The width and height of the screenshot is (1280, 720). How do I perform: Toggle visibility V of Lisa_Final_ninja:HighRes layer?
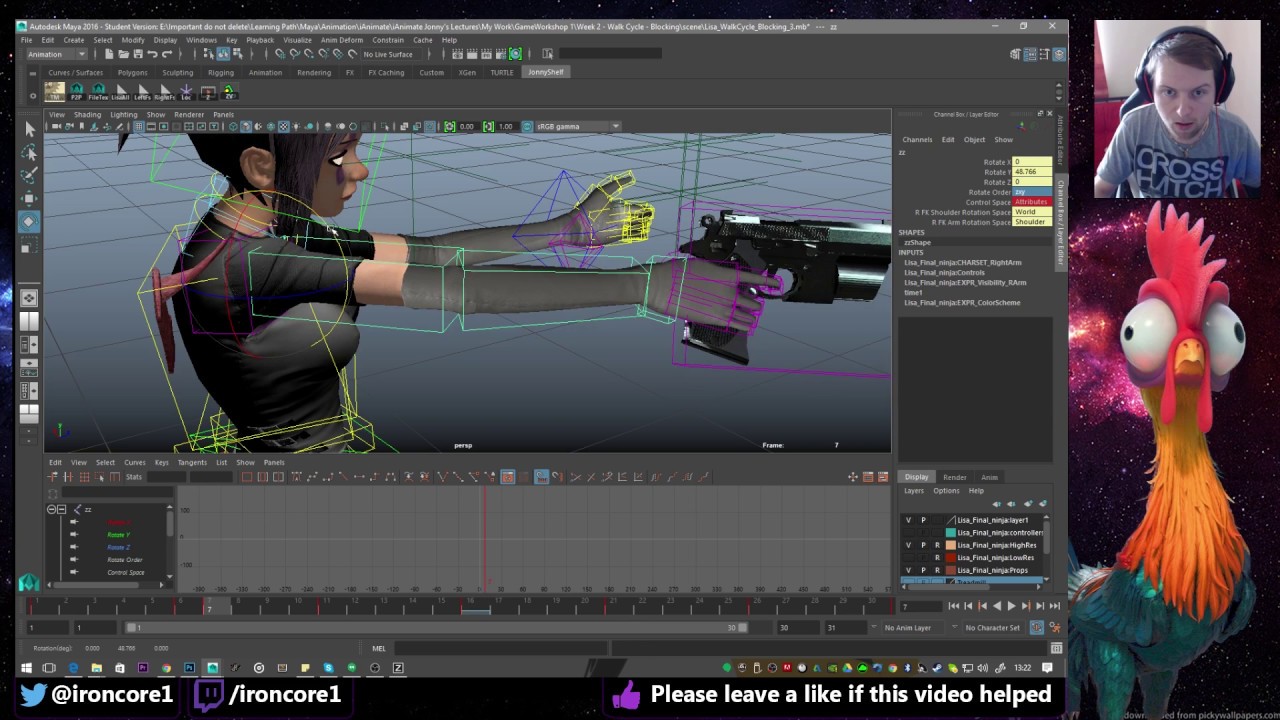(908, 545)
